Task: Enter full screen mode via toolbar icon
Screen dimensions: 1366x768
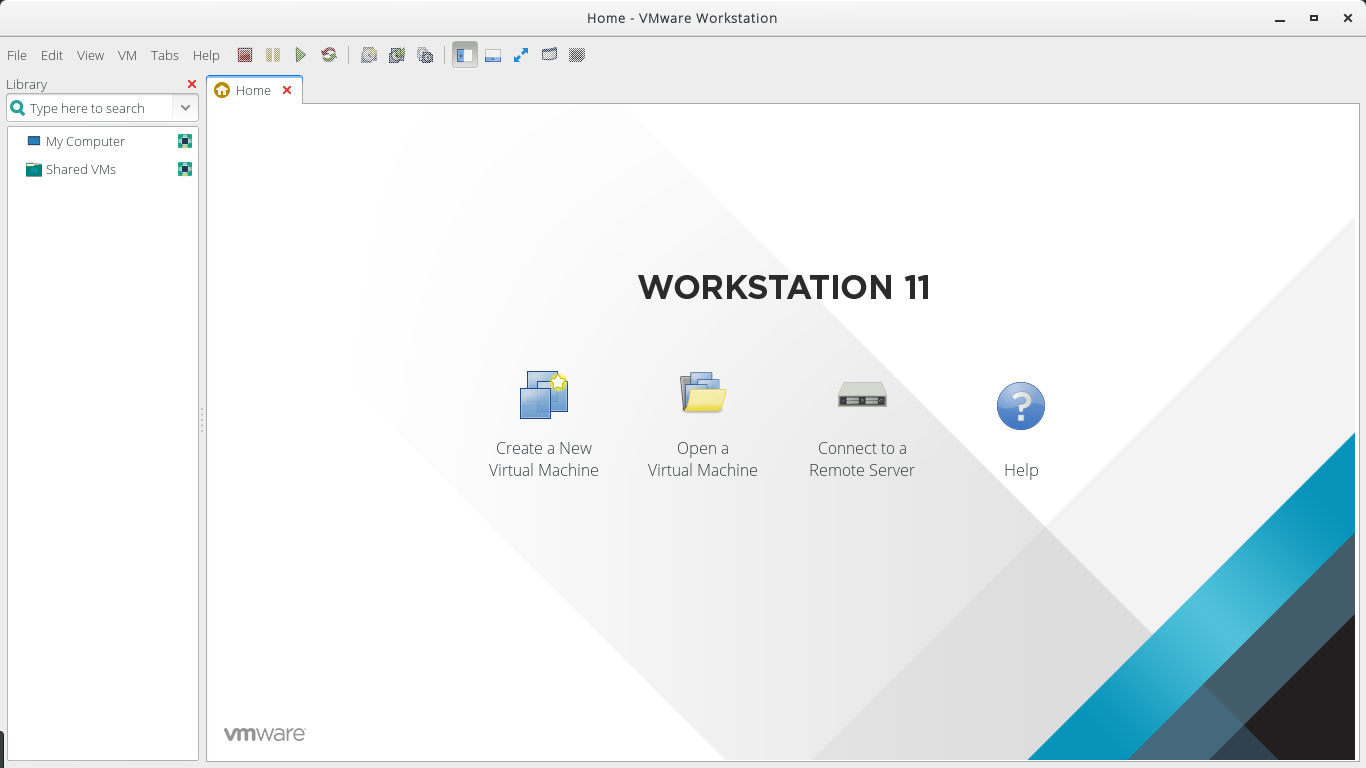Action: [x=521, y=55]
